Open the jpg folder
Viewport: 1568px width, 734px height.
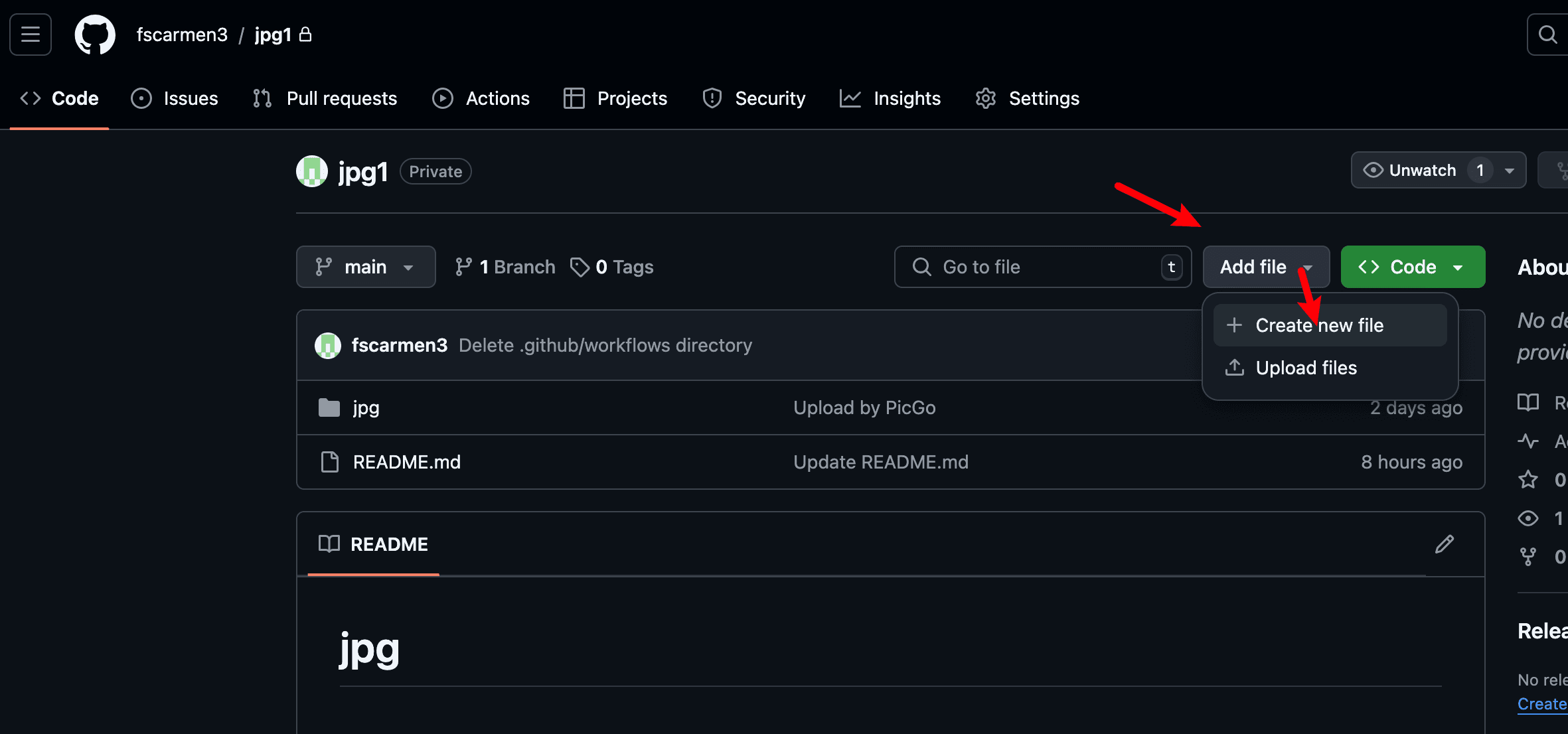coord(366,407)
